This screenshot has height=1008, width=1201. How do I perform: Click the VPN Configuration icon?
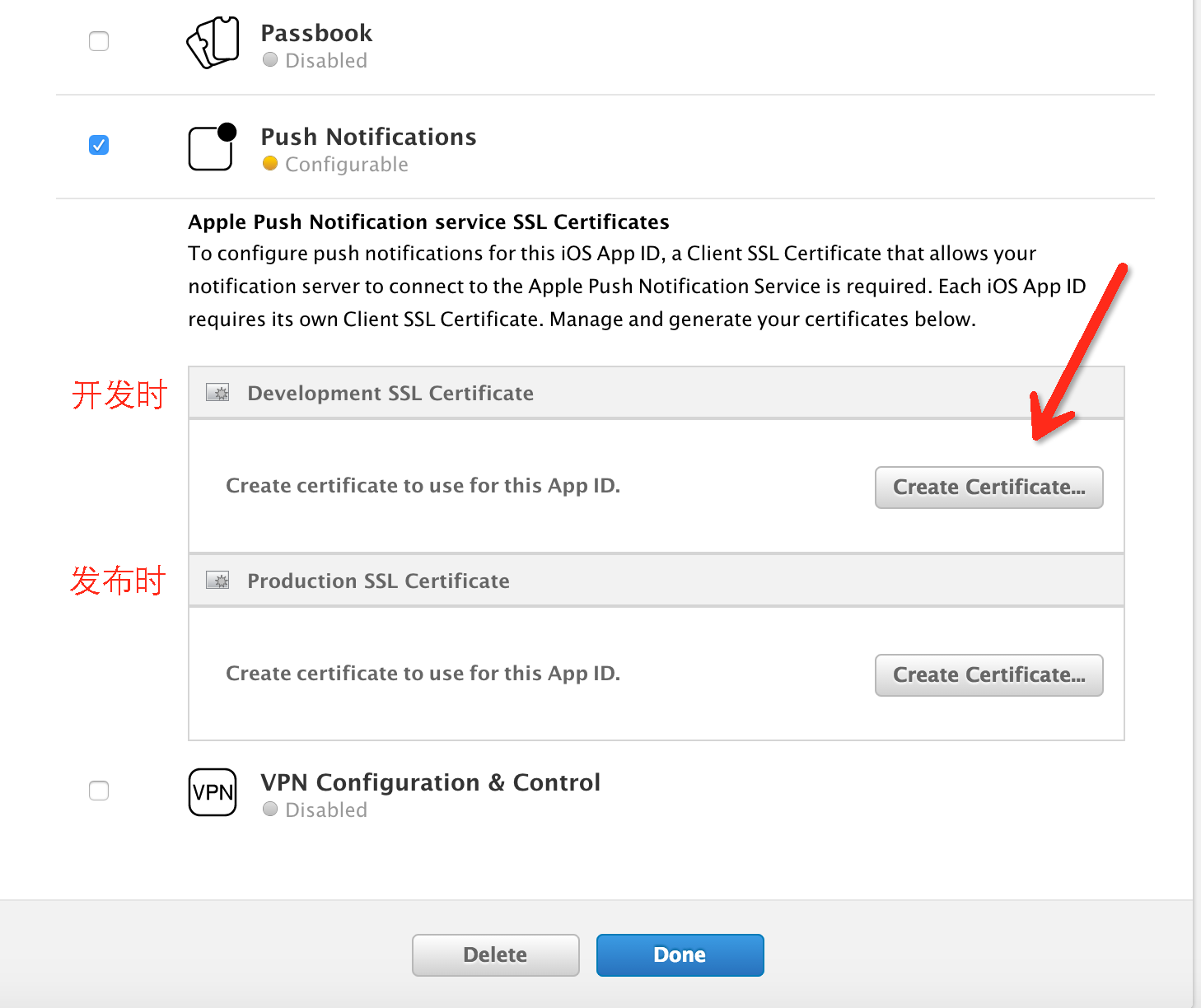tap(213, 792)
